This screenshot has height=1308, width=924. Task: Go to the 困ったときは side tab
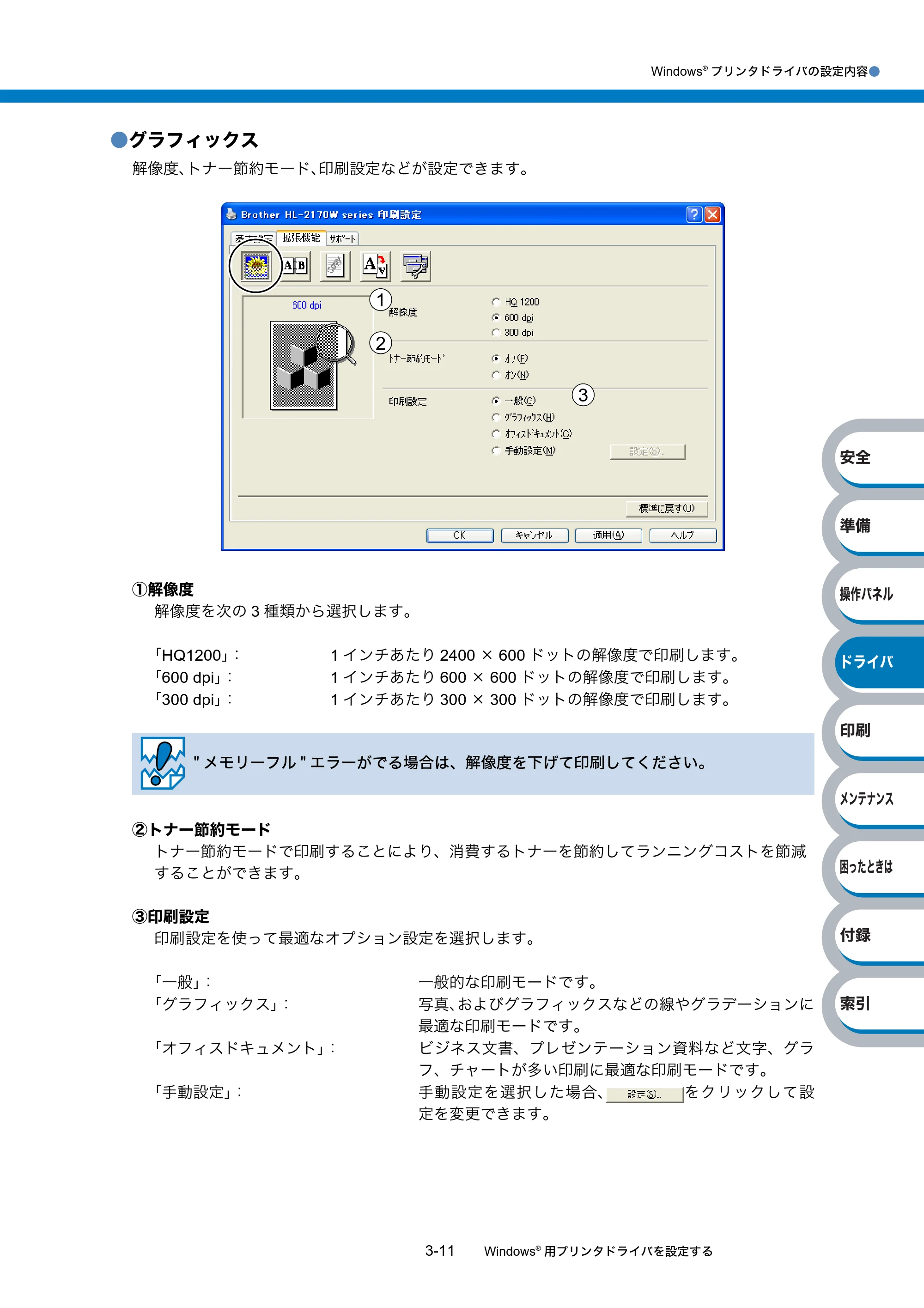coord(879,867)
